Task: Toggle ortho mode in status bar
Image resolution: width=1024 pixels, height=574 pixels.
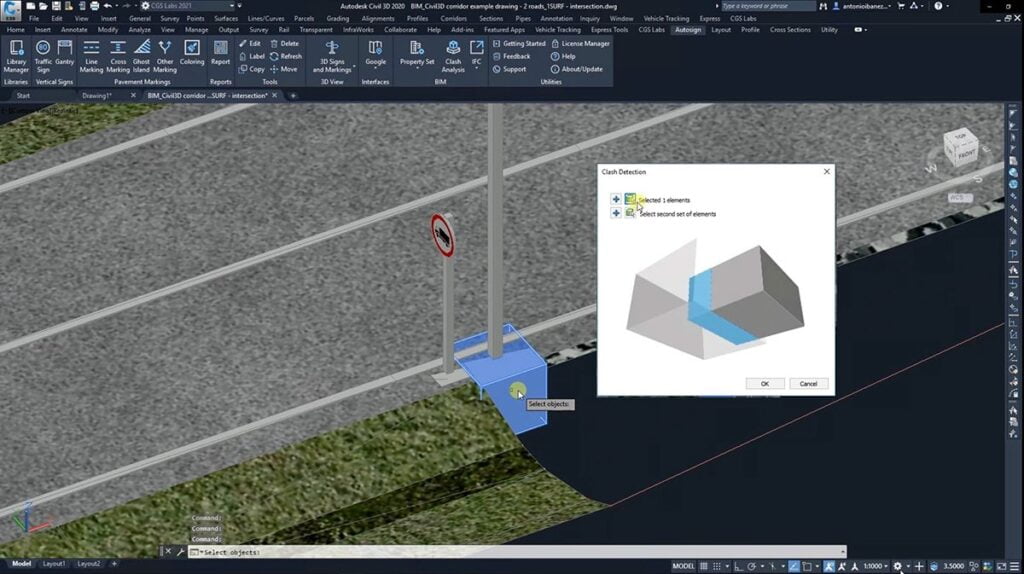Action: point(736,566)
